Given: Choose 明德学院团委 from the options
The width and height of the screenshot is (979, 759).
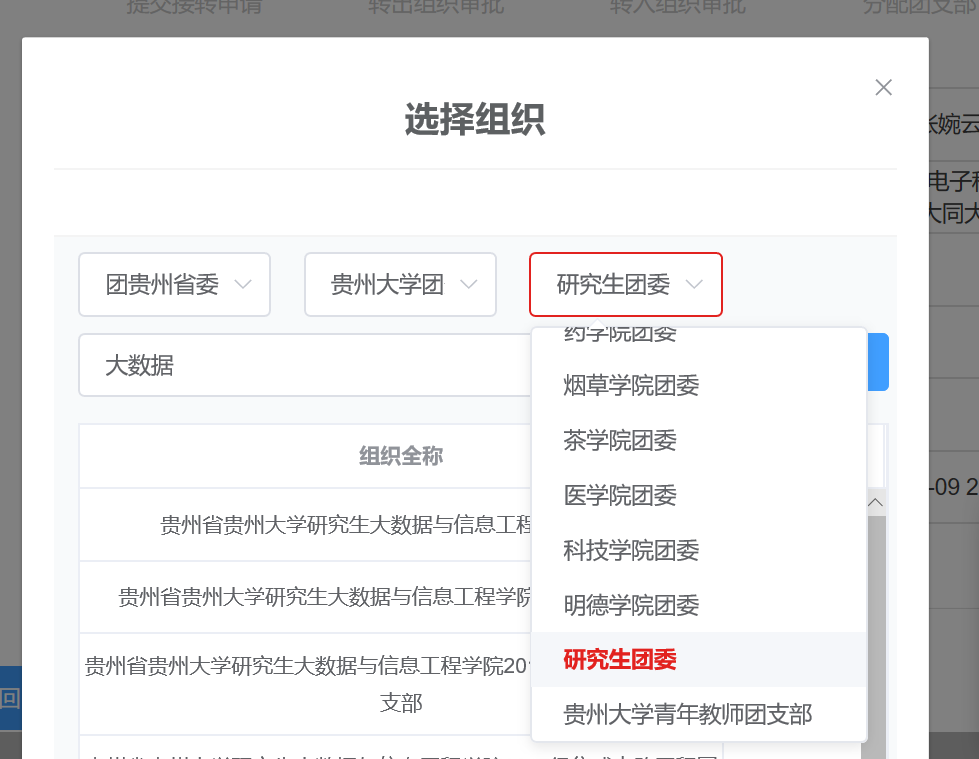Looking at the screenshot, I should [x=631, y=605].
